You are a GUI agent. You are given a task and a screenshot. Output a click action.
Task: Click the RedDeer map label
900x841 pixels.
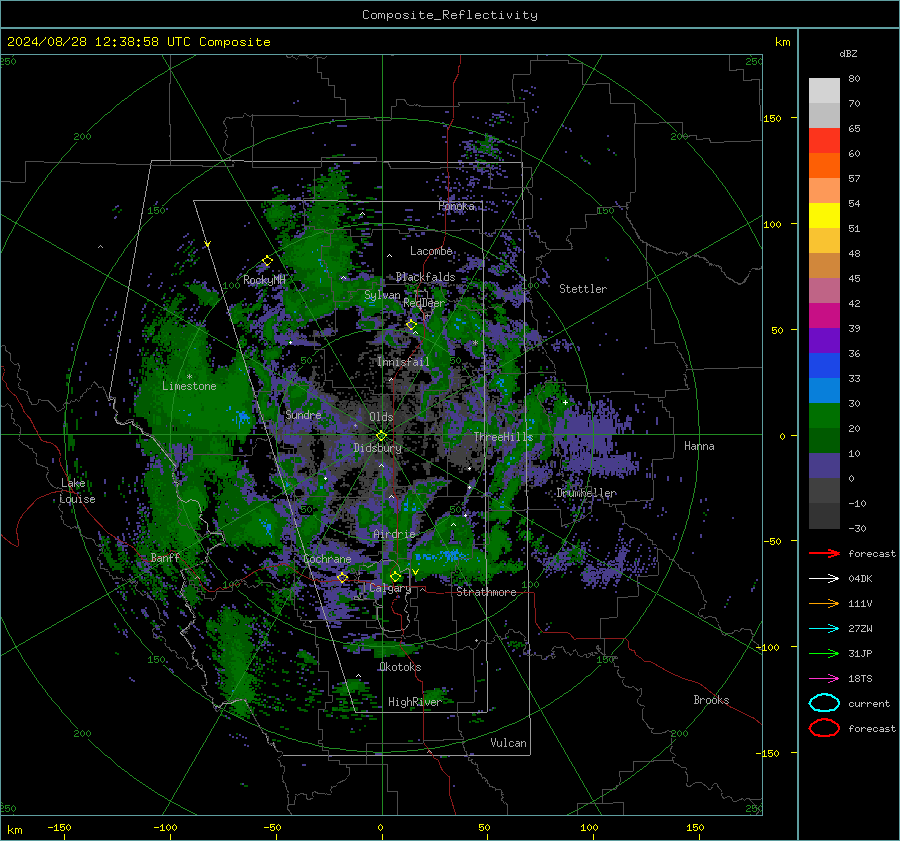coord(424,303)
